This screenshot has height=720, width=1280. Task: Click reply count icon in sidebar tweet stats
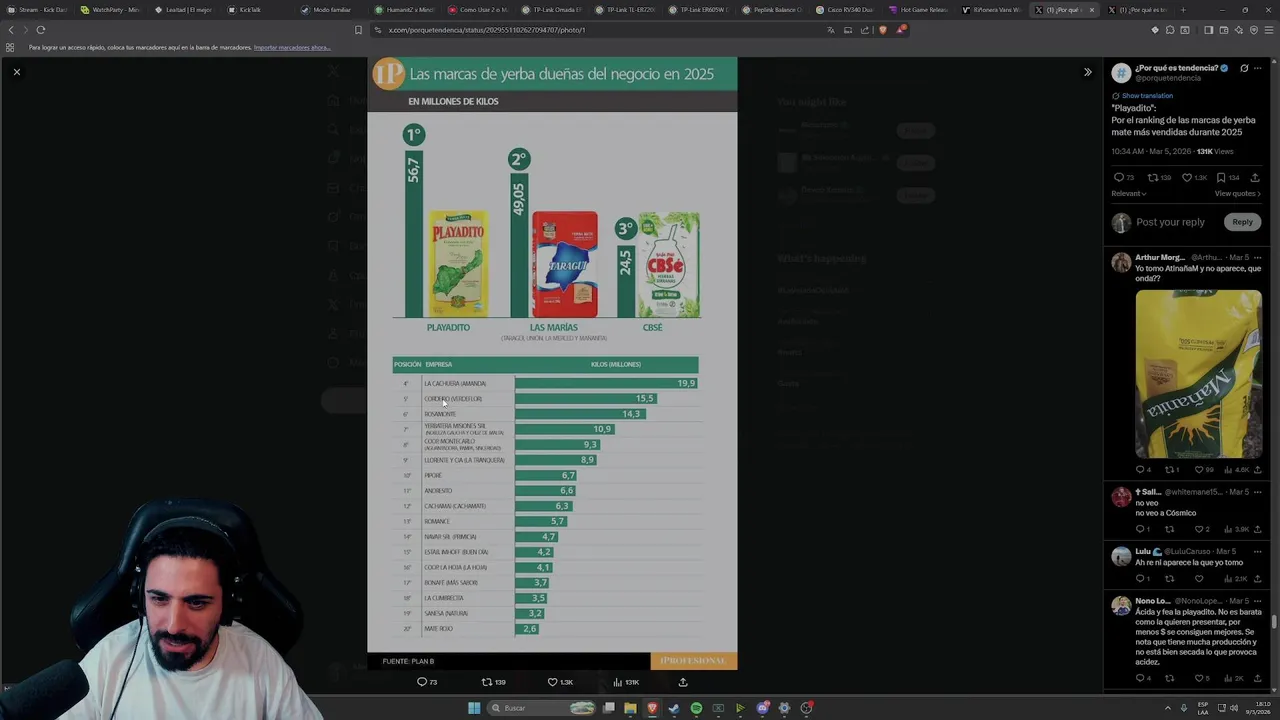1118,178
